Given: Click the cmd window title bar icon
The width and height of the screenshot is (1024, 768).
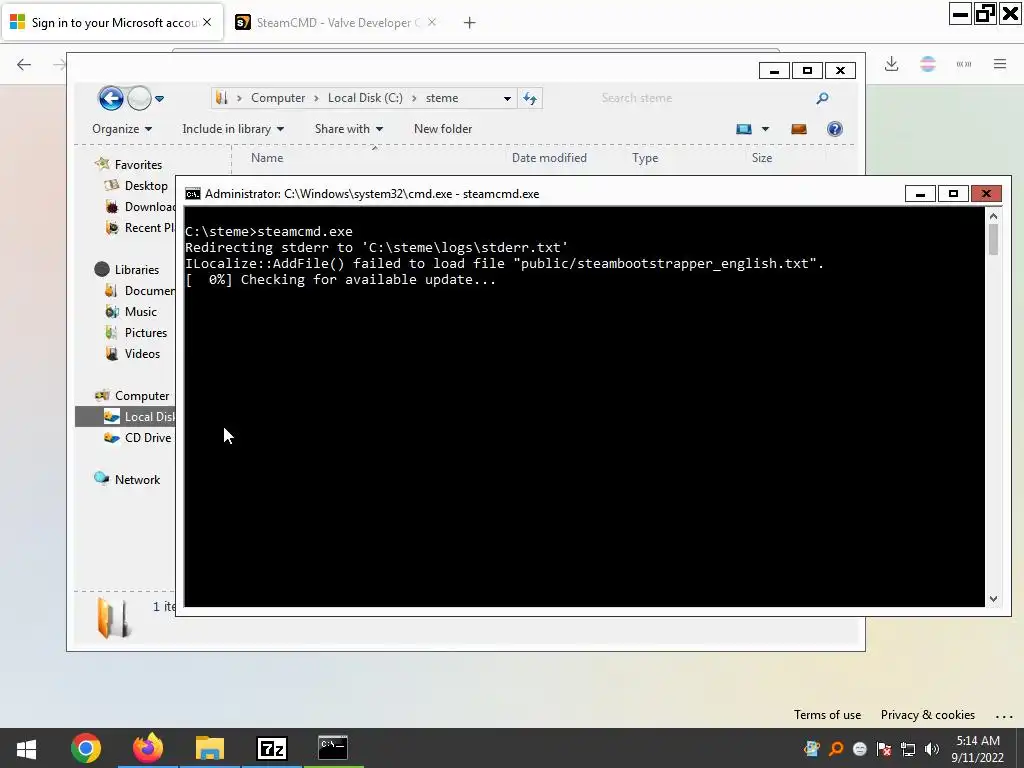Looking at the screenshot, I should 193,194.
